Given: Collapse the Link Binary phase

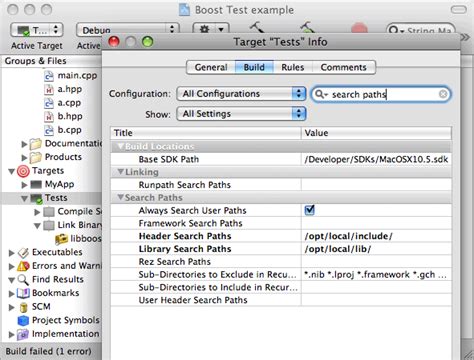Looking at the screenshot, I should tap(37, 226).
